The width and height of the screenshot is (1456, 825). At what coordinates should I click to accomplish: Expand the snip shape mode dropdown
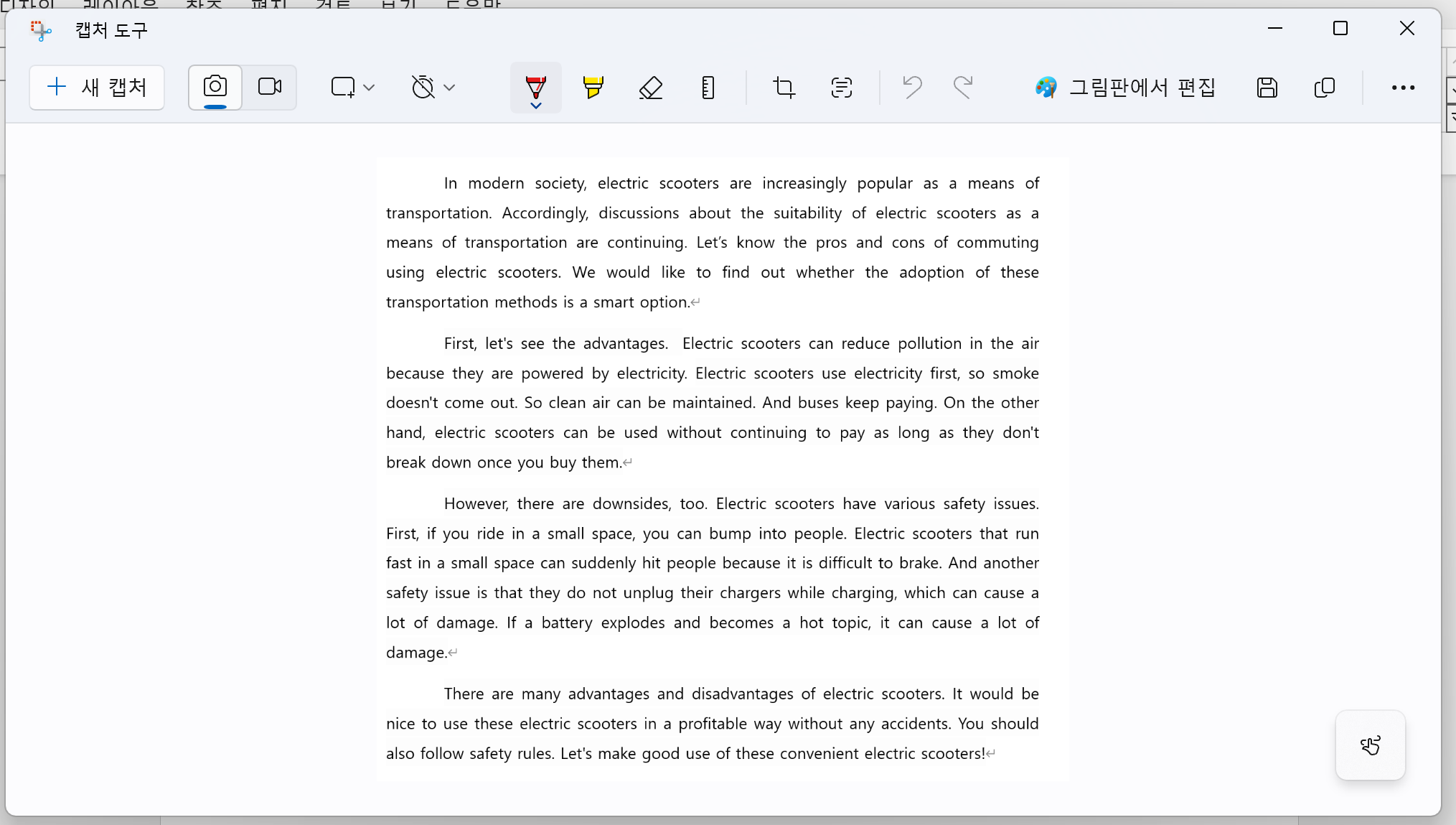(352, 88)
